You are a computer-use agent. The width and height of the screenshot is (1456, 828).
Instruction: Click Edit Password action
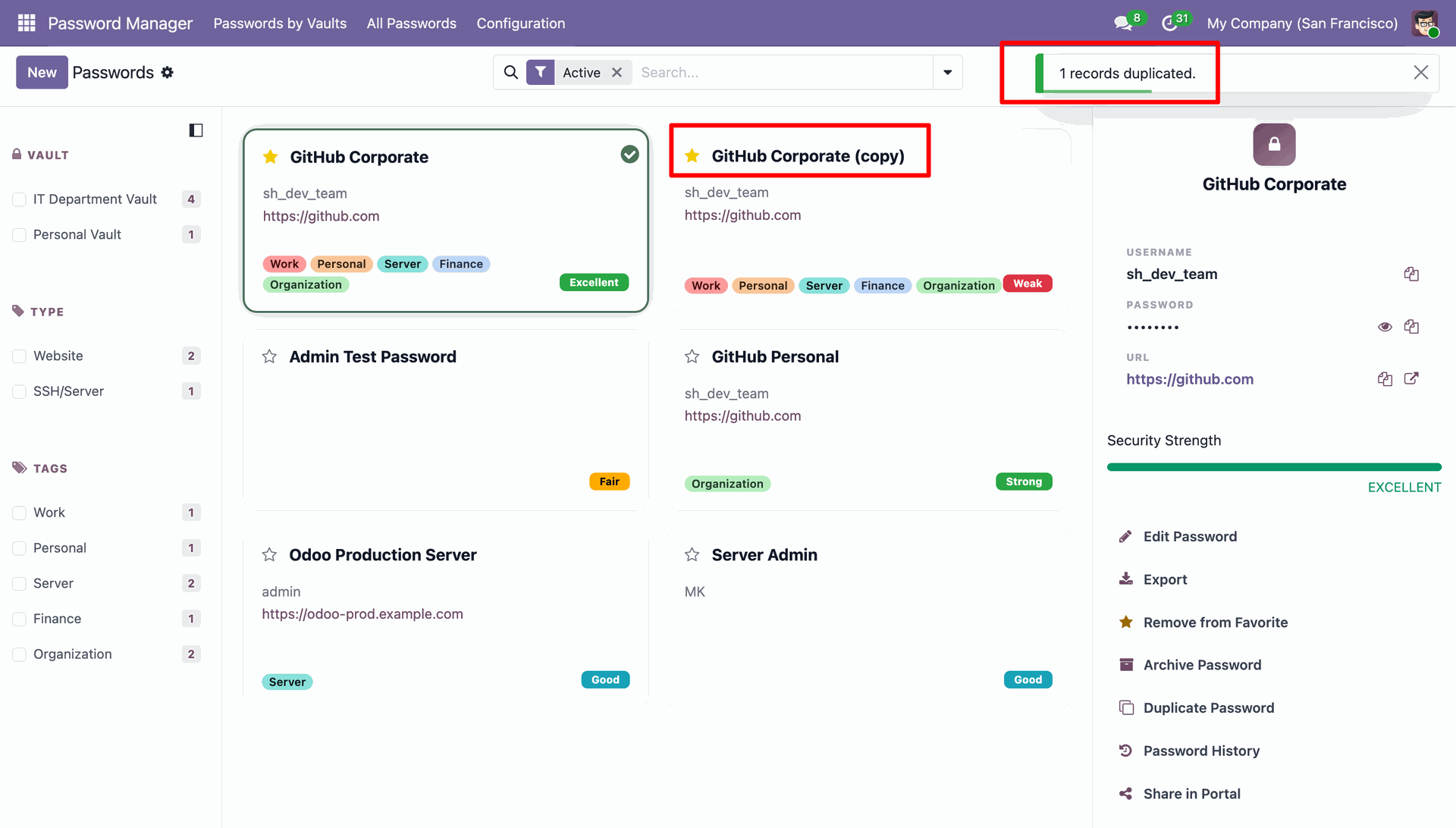click(x=1190, y=537)
